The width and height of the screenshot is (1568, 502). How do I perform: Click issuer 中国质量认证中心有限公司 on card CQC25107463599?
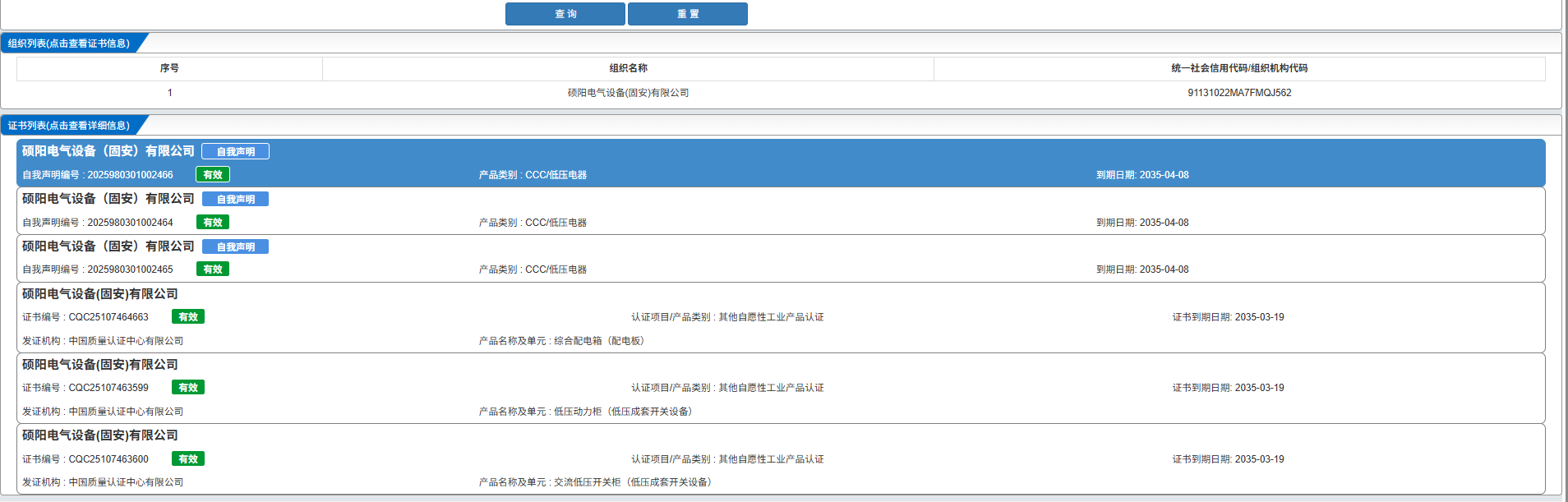[x=126, y=412]
